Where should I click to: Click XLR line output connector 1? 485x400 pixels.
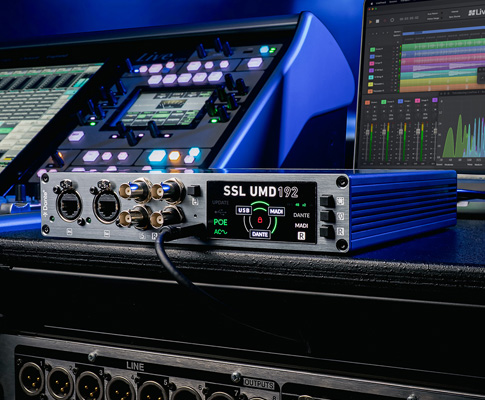coord(31,379)
